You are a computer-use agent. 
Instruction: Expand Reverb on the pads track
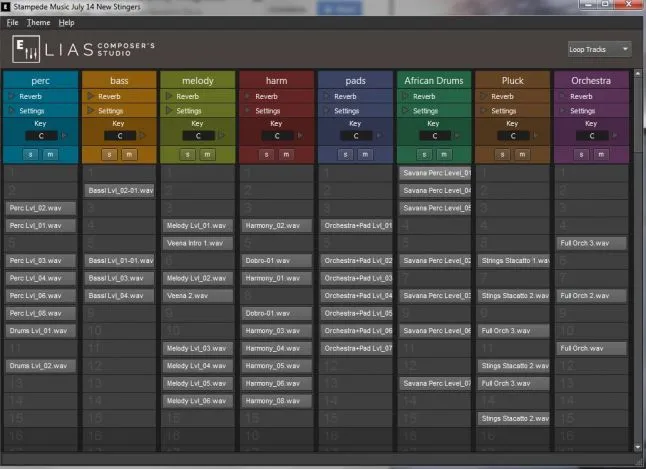point(326,96)
